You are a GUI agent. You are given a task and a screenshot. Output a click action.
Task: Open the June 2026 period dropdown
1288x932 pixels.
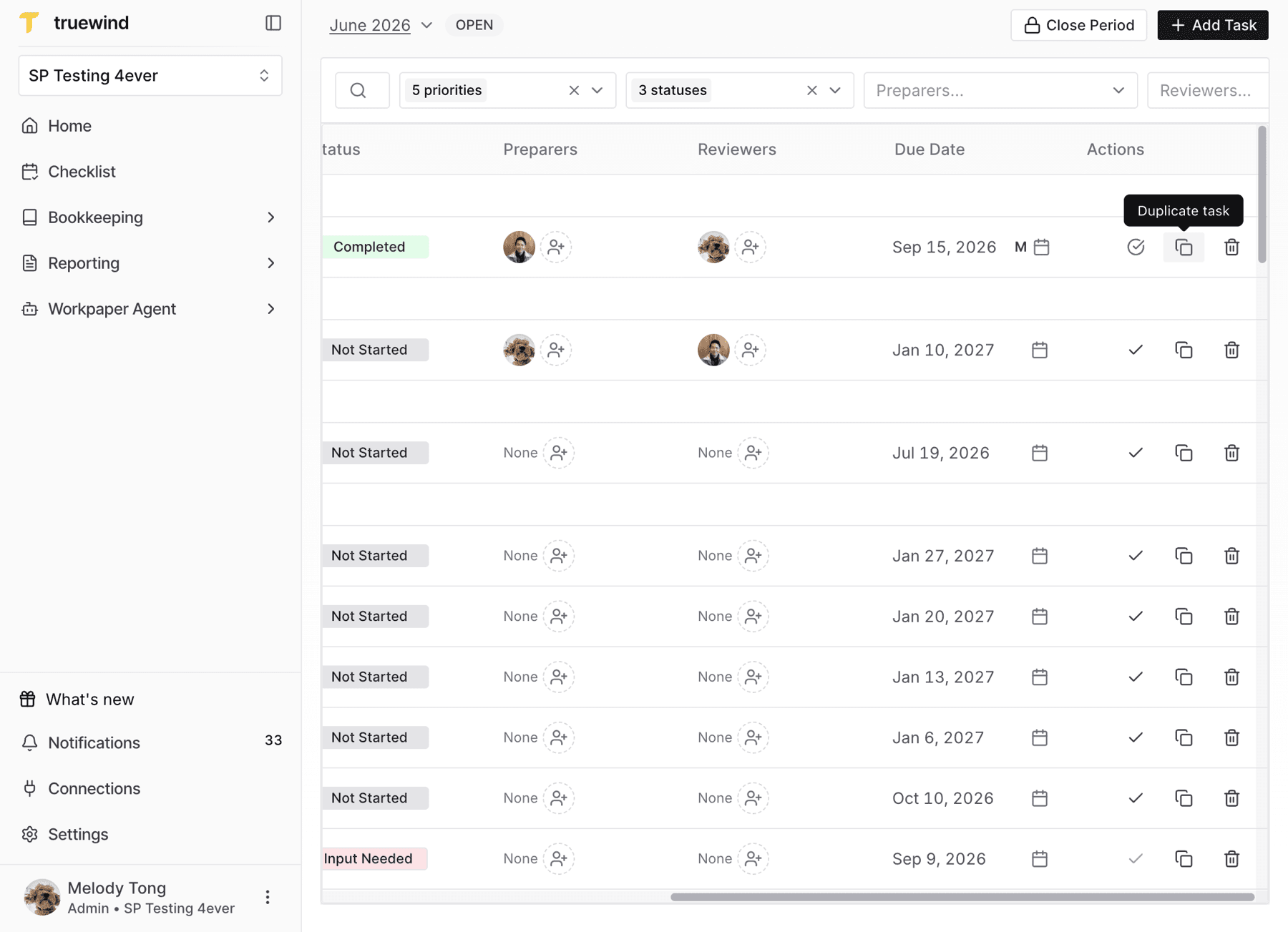[381, 25]
